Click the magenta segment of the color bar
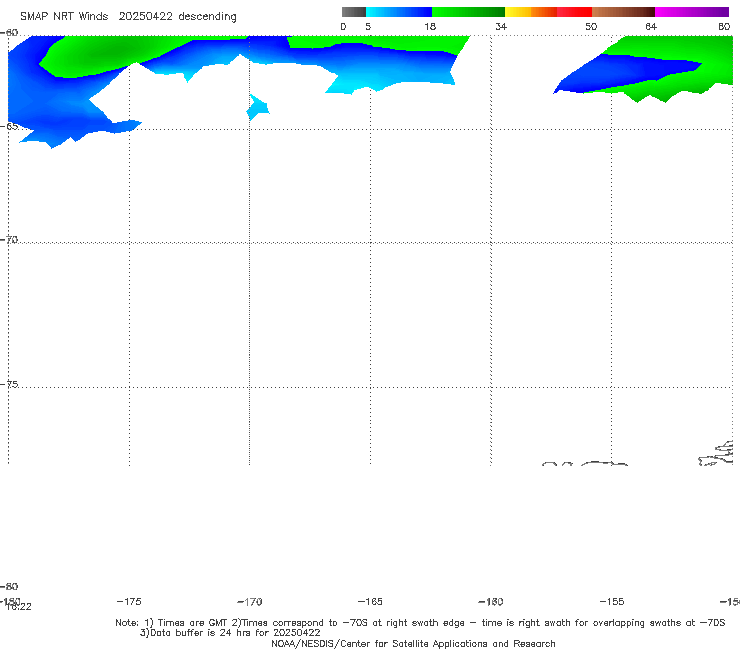The image size is (740, 650). point(692,12)
